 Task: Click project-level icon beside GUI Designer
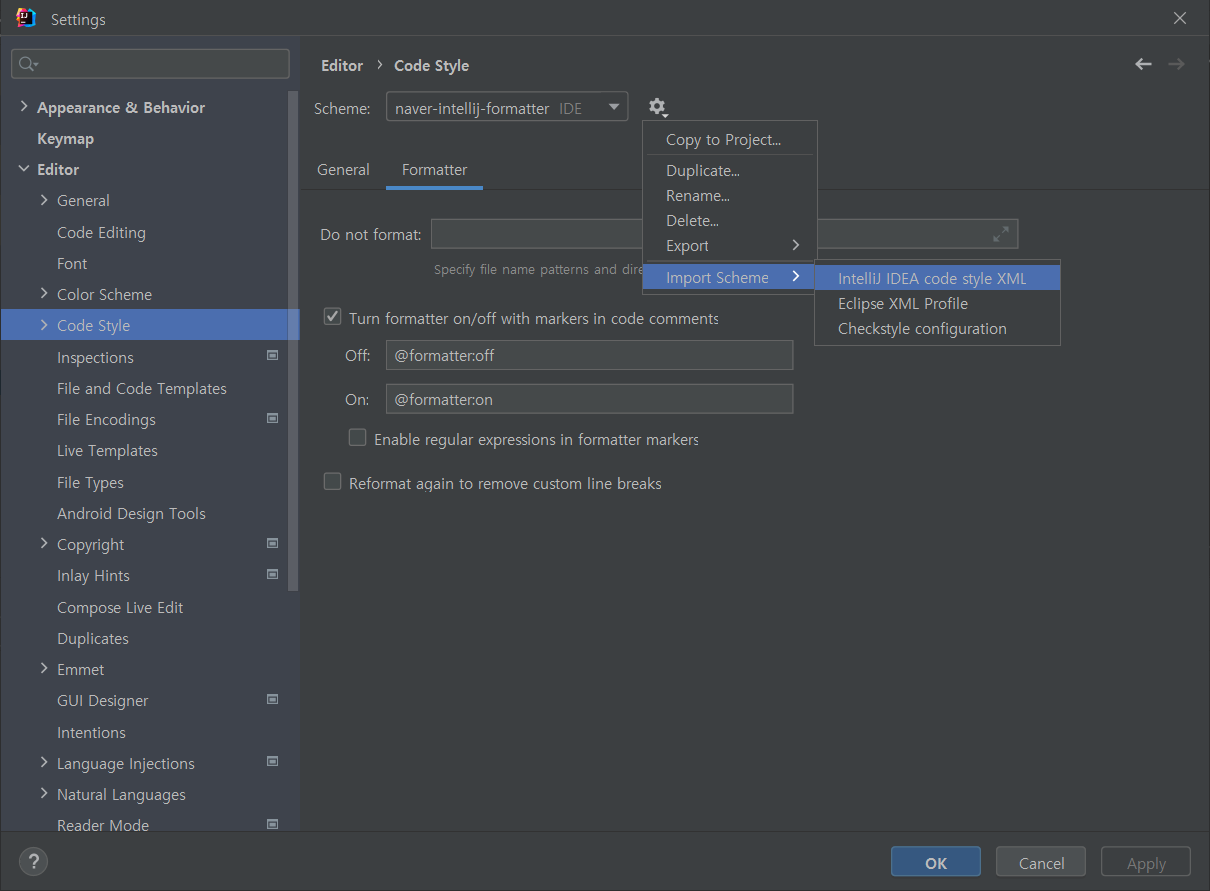tap(272, 699)
